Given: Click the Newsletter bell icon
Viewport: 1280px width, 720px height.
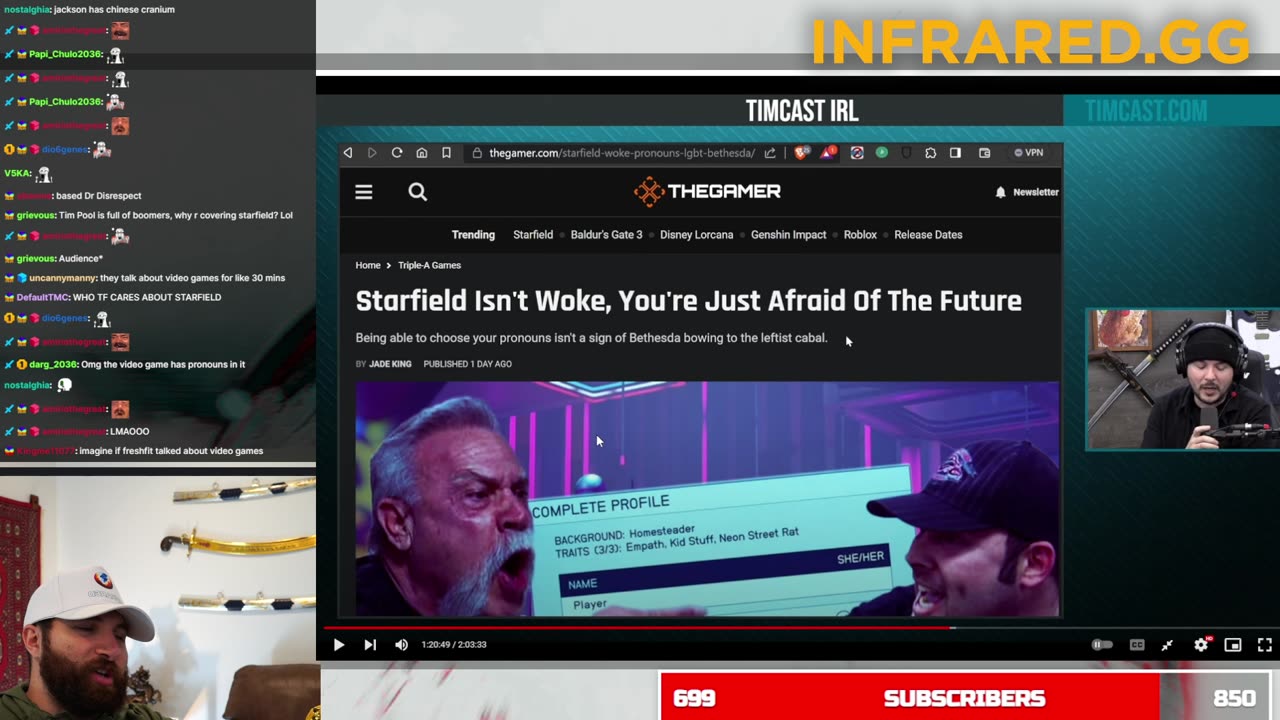Looking at the screenshot, I should tap(1000, 192).
